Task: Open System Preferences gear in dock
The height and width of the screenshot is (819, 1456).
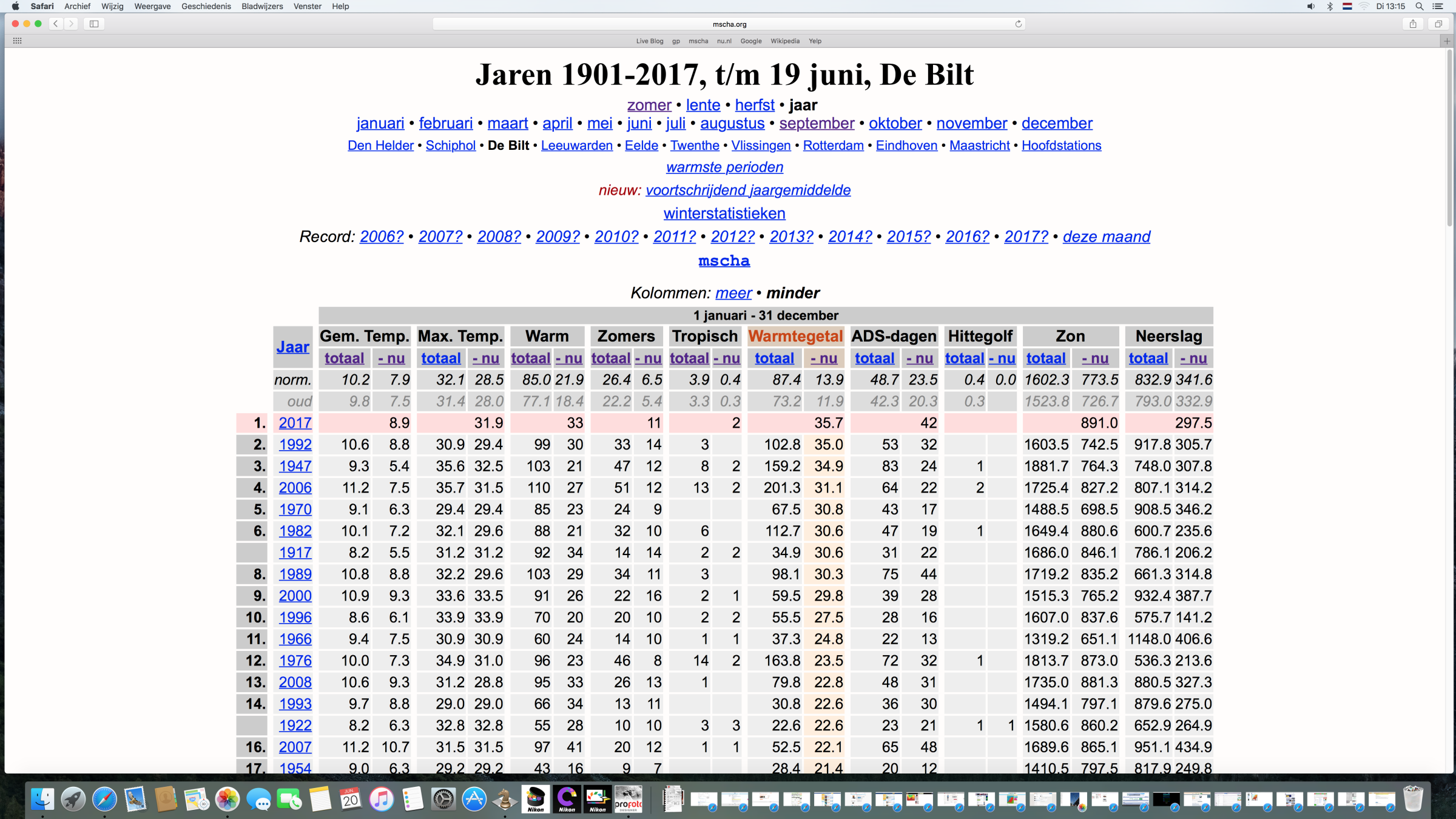Action: coord(443,799)
